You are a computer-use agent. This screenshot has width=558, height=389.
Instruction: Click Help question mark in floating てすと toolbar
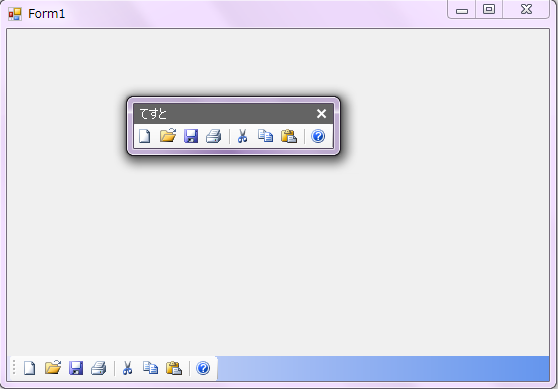coord(318,136)
